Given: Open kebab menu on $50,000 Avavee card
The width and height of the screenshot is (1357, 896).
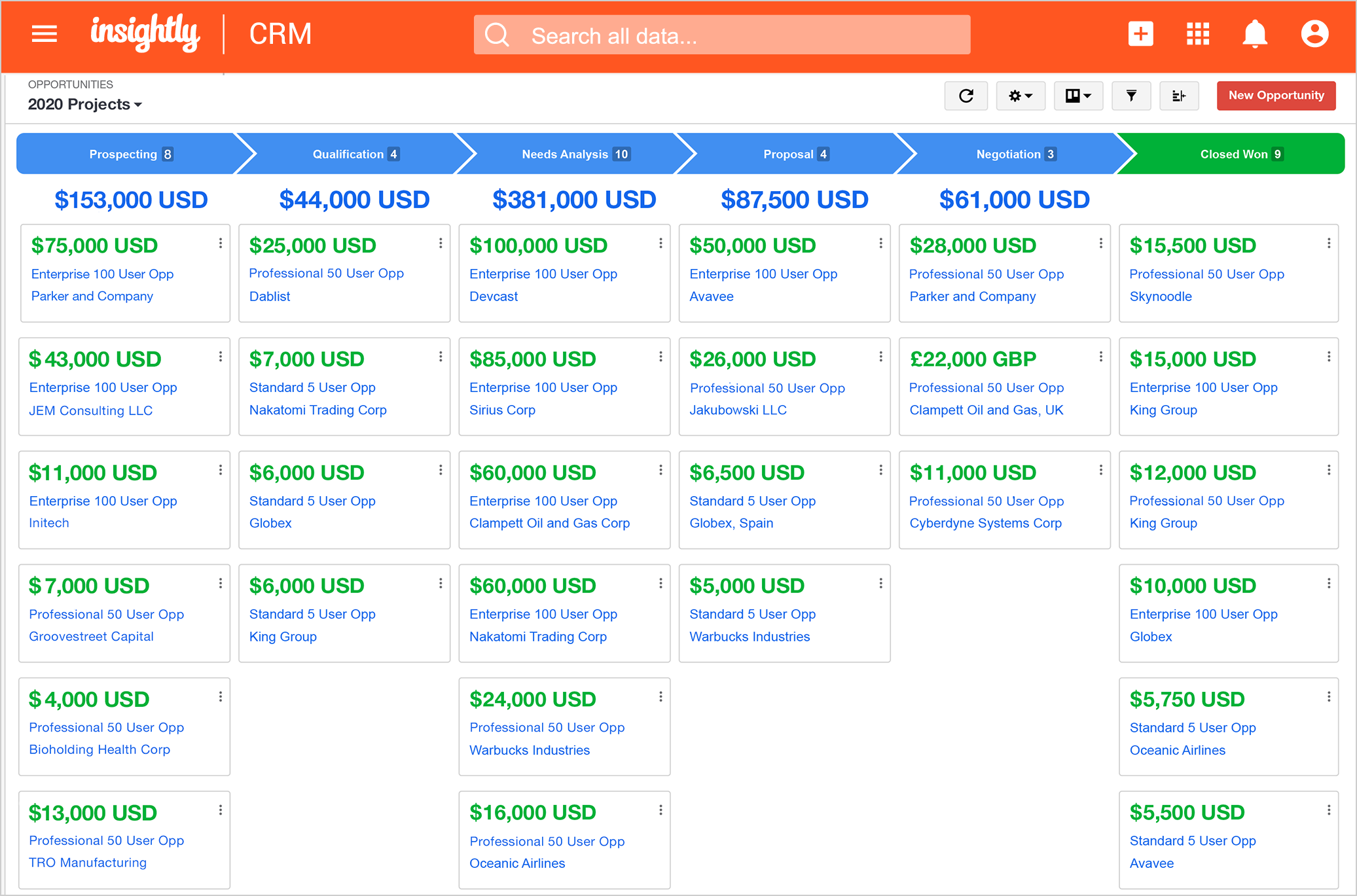Looking at the screenshot, I should [x=880, y=243].
